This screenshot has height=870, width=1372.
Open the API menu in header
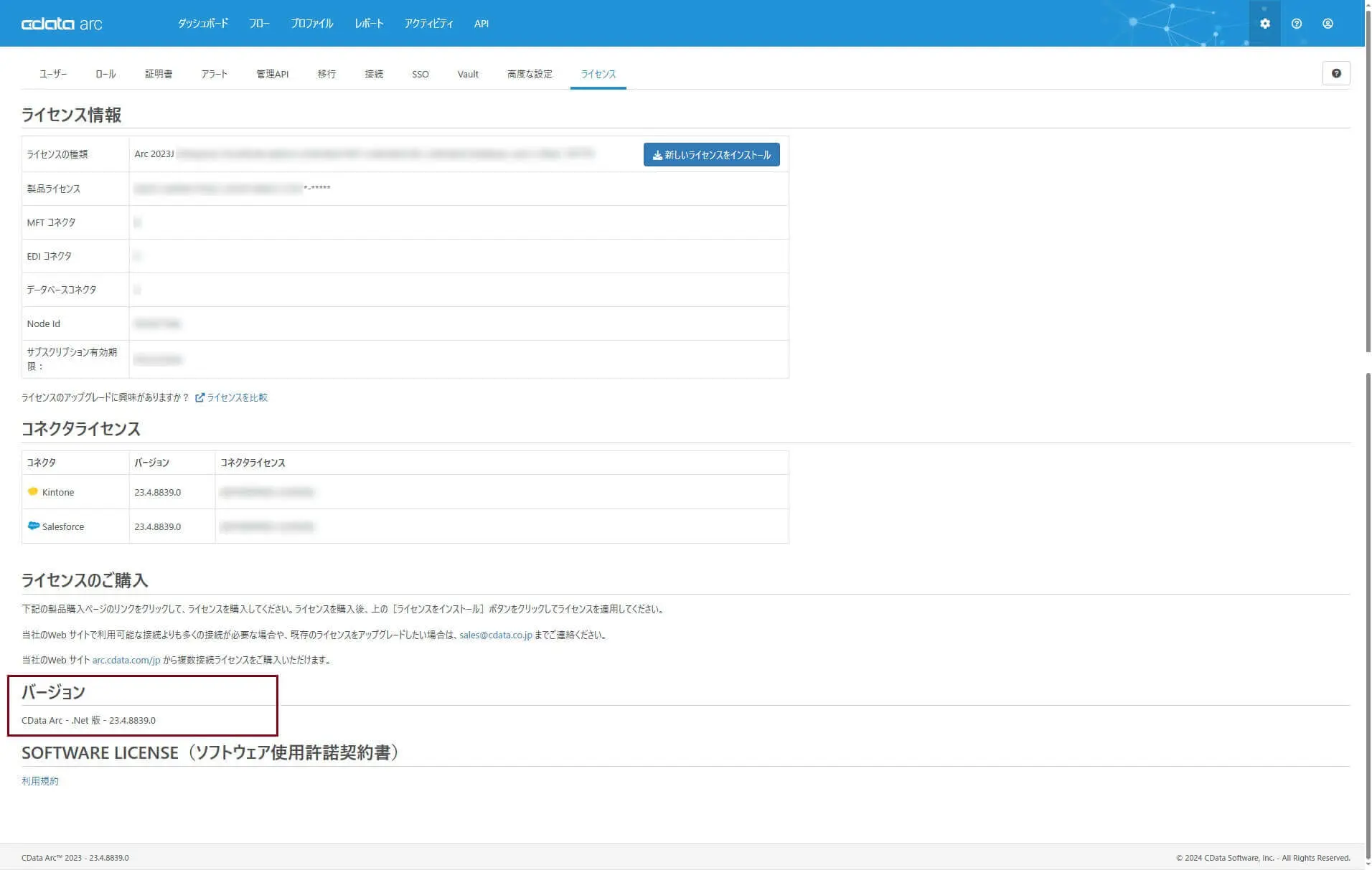[481, 24]
